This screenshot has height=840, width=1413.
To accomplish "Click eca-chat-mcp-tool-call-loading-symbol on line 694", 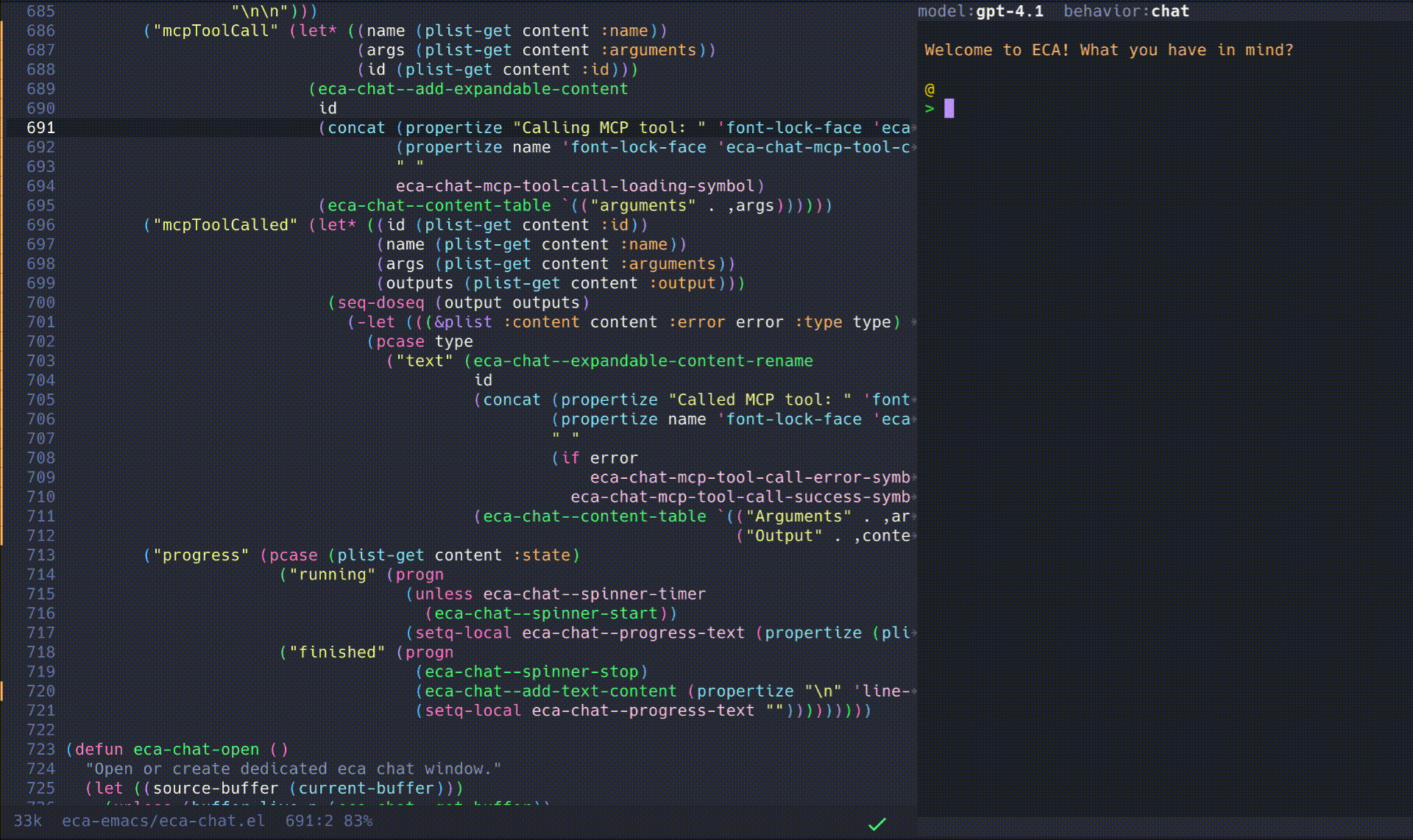I will point(576,186).
